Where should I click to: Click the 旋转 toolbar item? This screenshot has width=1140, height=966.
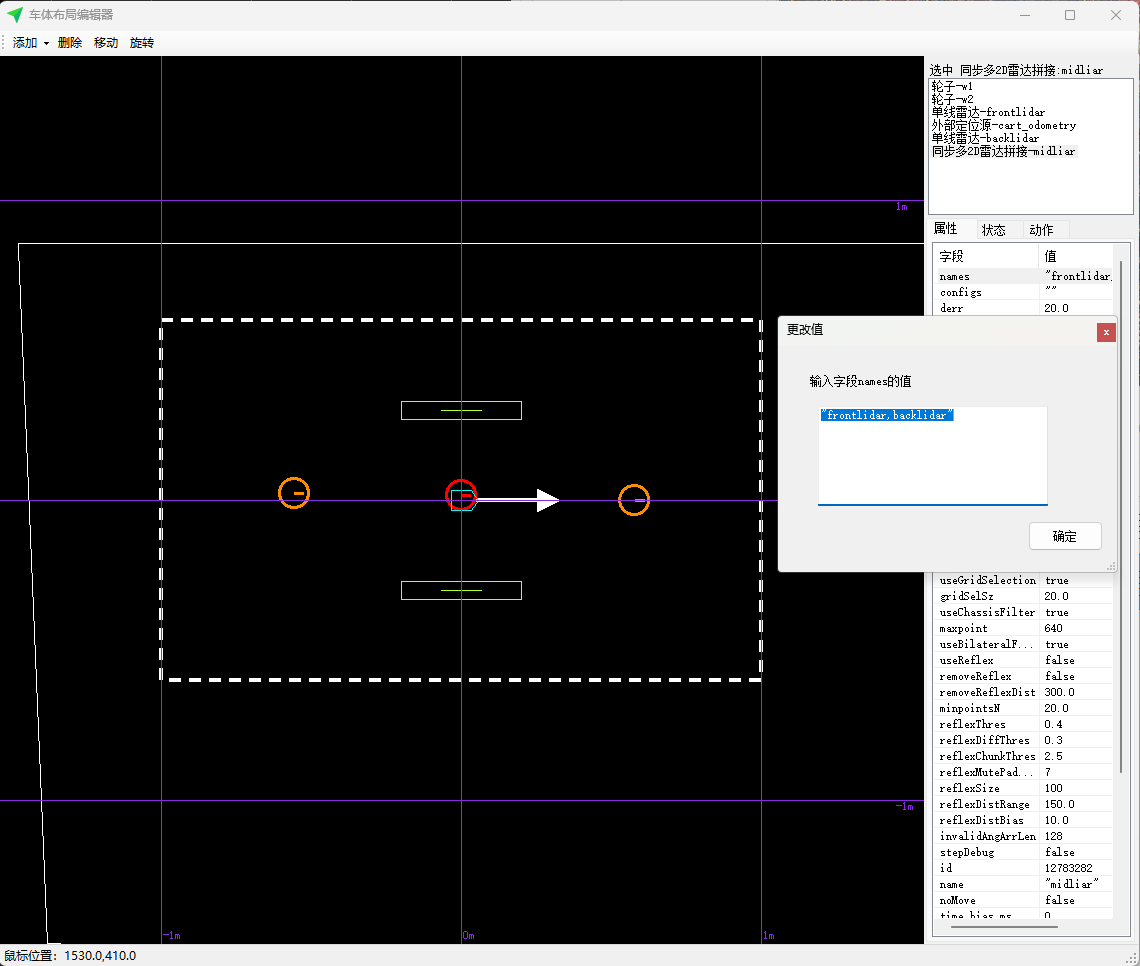142,43
